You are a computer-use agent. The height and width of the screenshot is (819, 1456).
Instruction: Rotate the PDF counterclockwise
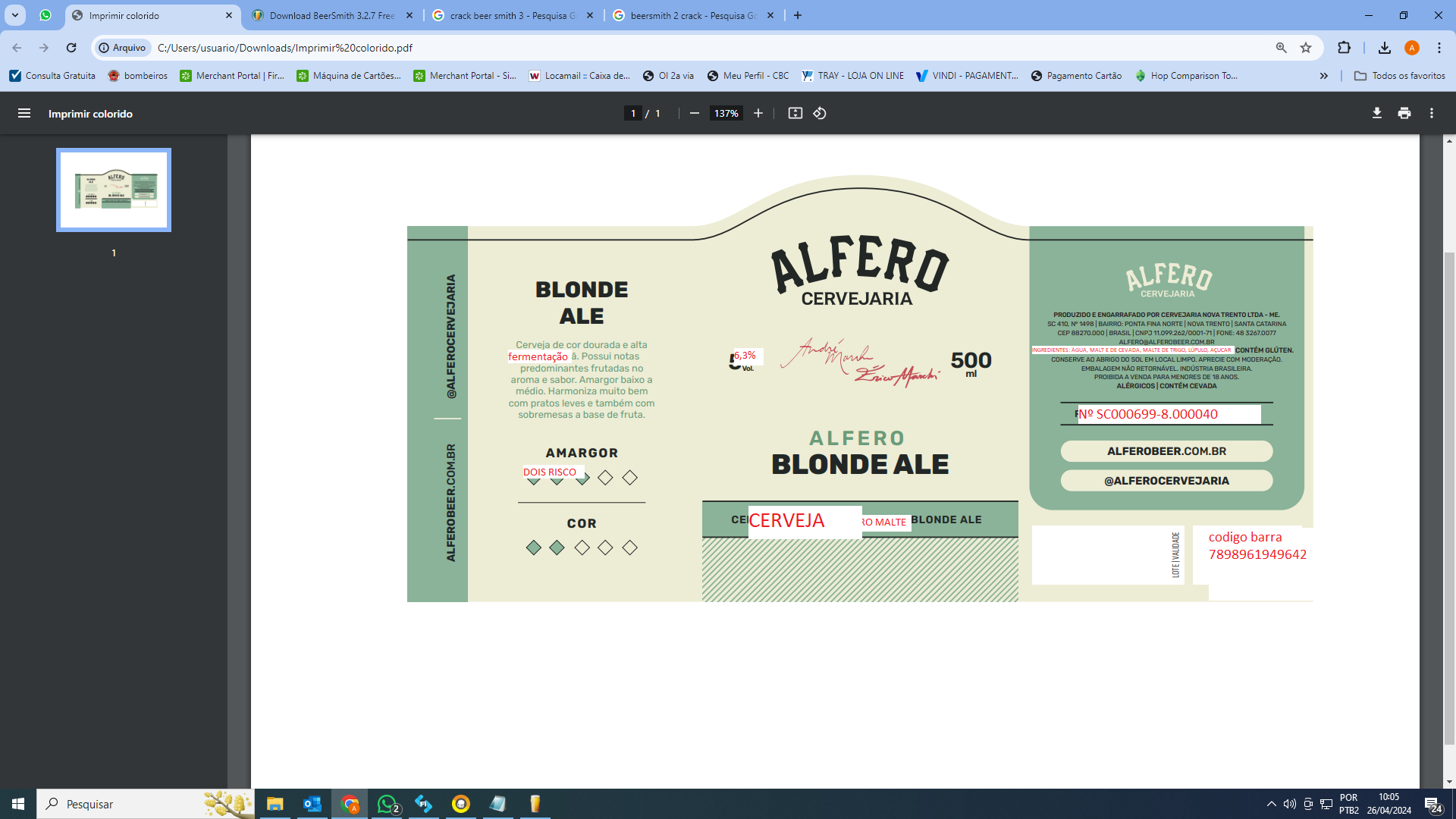click(820, 113)
